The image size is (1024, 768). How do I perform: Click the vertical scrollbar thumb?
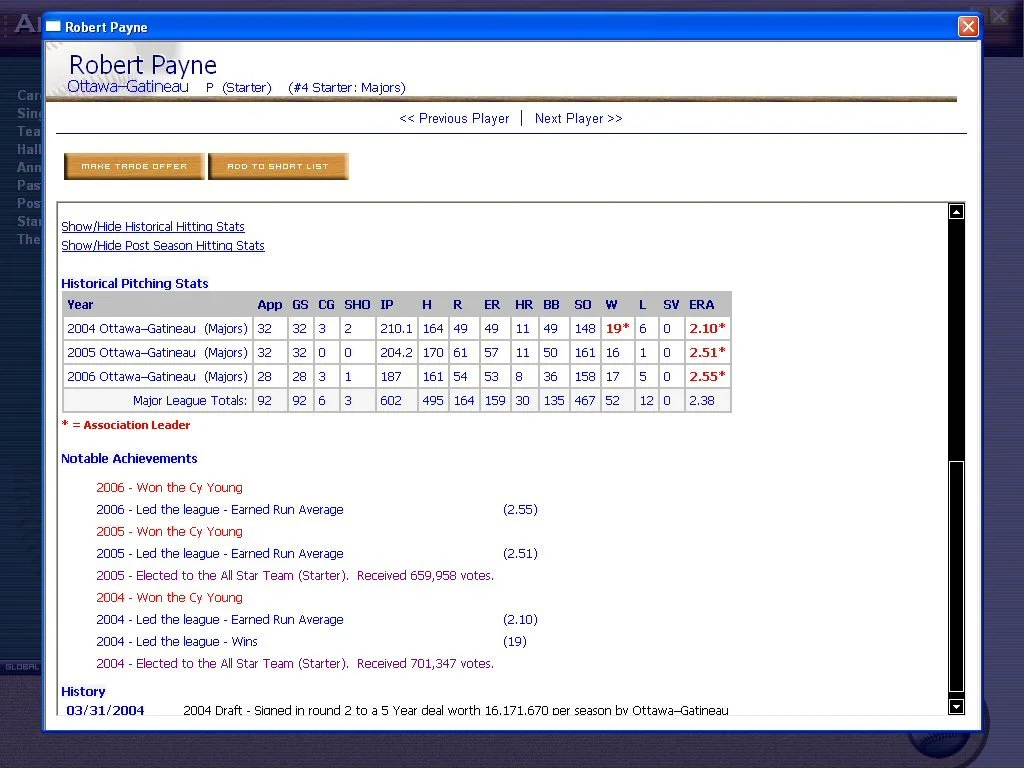pos(956,575)
